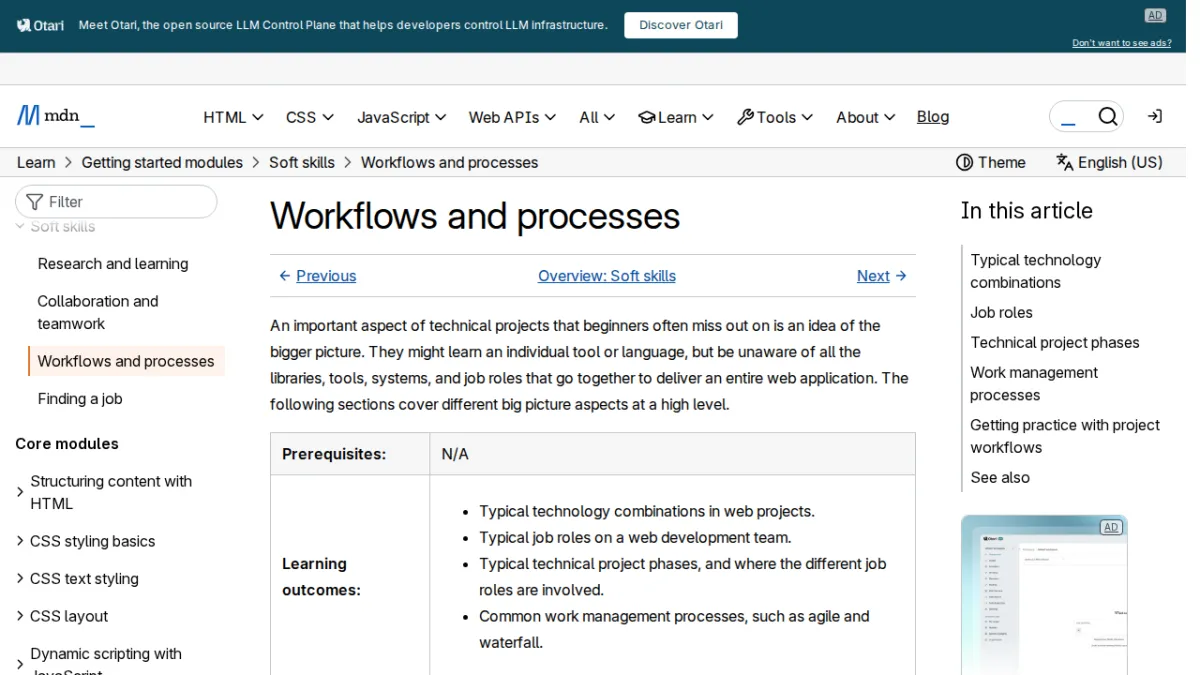Open Finding a job in sidebar
1200x675 pixels.
coord(80,399)
